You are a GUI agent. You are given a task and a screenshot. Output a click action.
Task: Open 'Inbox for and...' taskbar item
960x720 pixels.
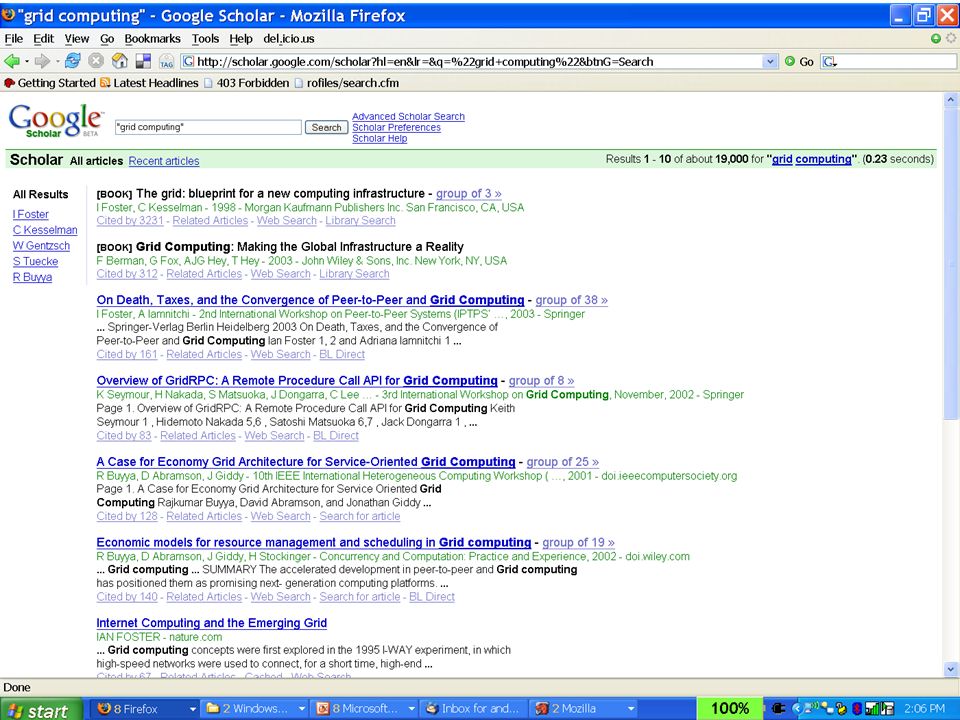click(473, 709)
